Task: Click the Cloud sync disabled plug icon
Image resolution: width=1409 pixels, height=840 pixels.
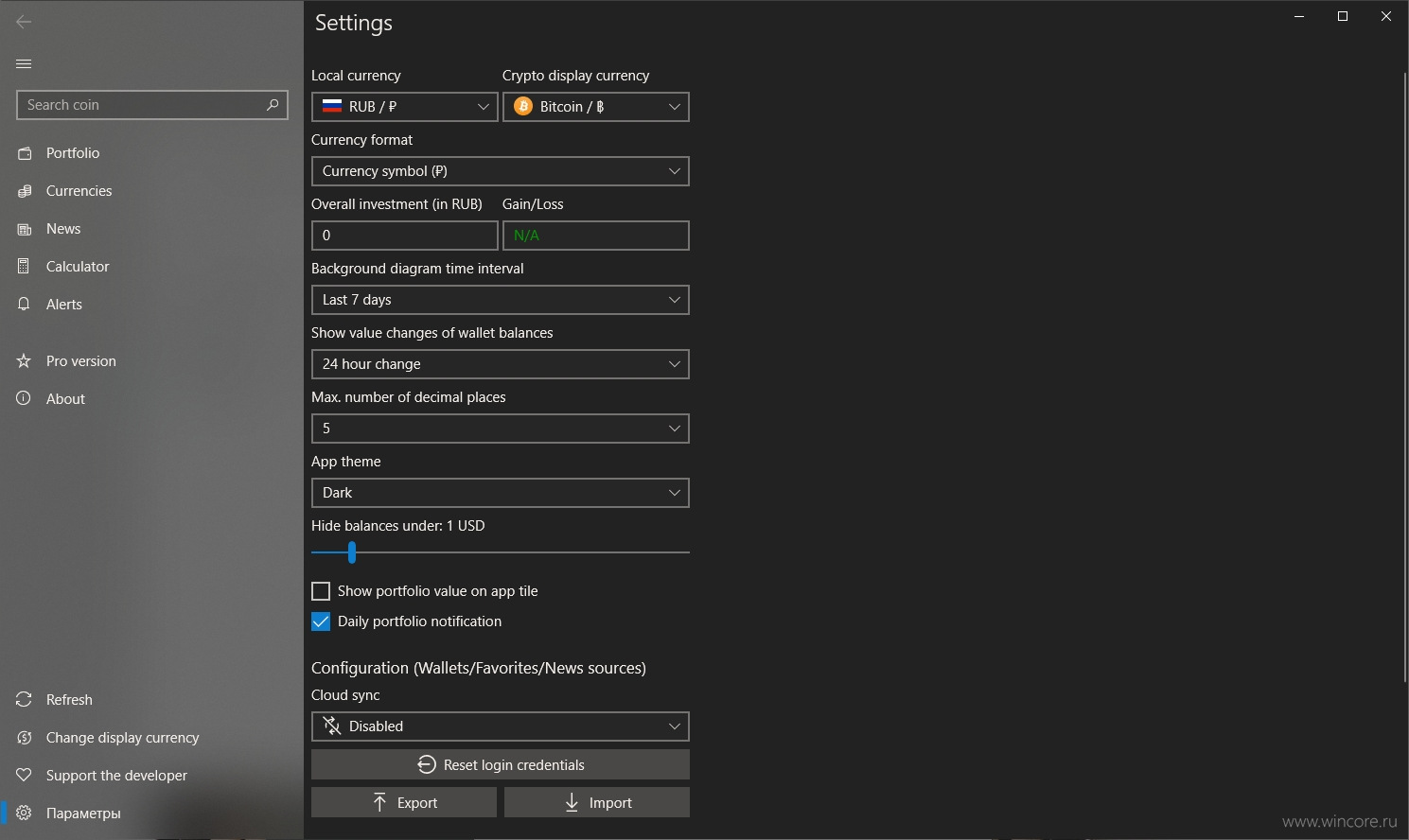Action: click(x=332, y=726)
